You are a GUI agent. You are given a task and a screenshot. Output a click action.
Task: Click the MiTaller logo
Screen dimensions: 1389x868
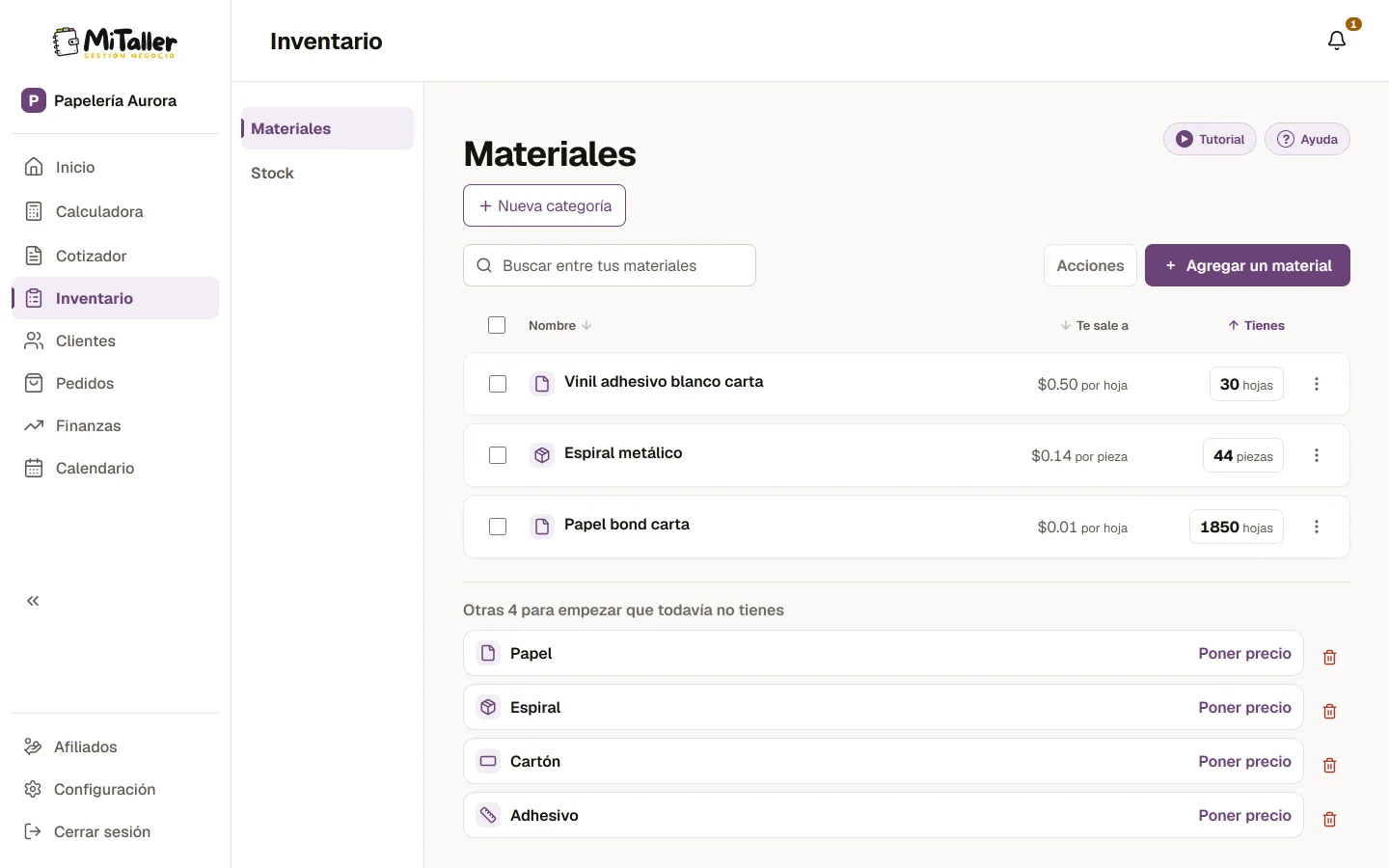[x=115, y=42]
